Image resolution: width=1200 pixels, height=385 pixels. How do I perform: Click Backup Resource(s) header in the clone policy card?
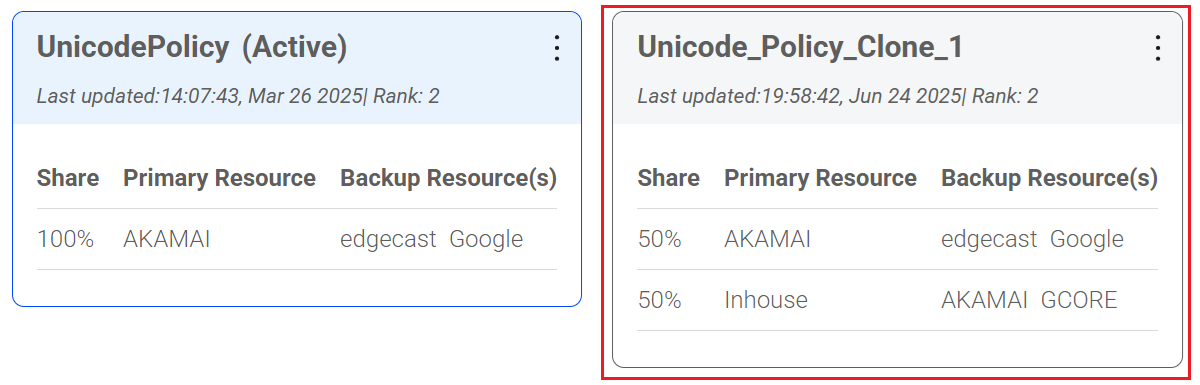(x=1049, y=178)
